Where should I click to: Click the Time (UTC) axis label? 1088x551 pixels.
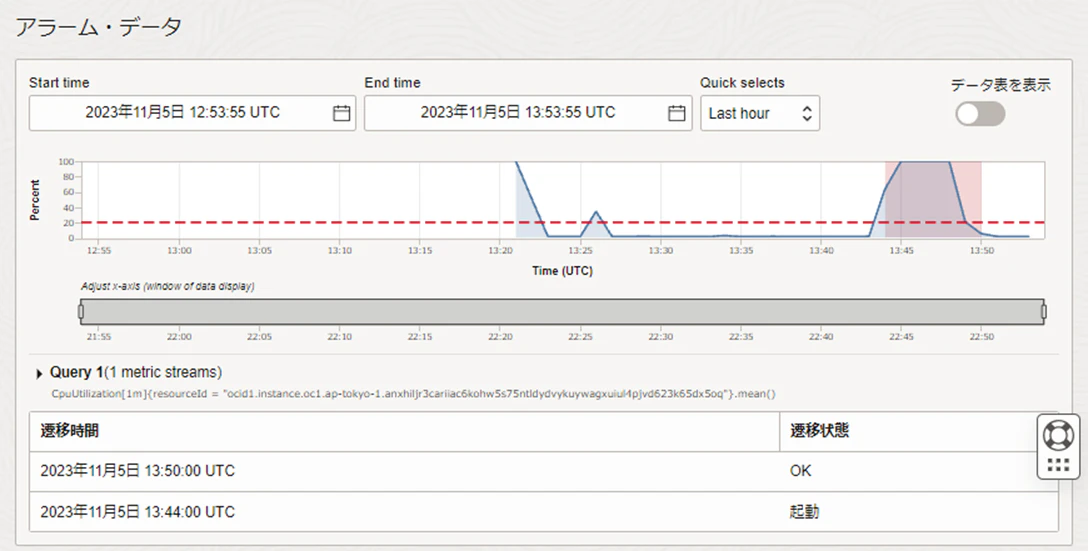(562, 271)
